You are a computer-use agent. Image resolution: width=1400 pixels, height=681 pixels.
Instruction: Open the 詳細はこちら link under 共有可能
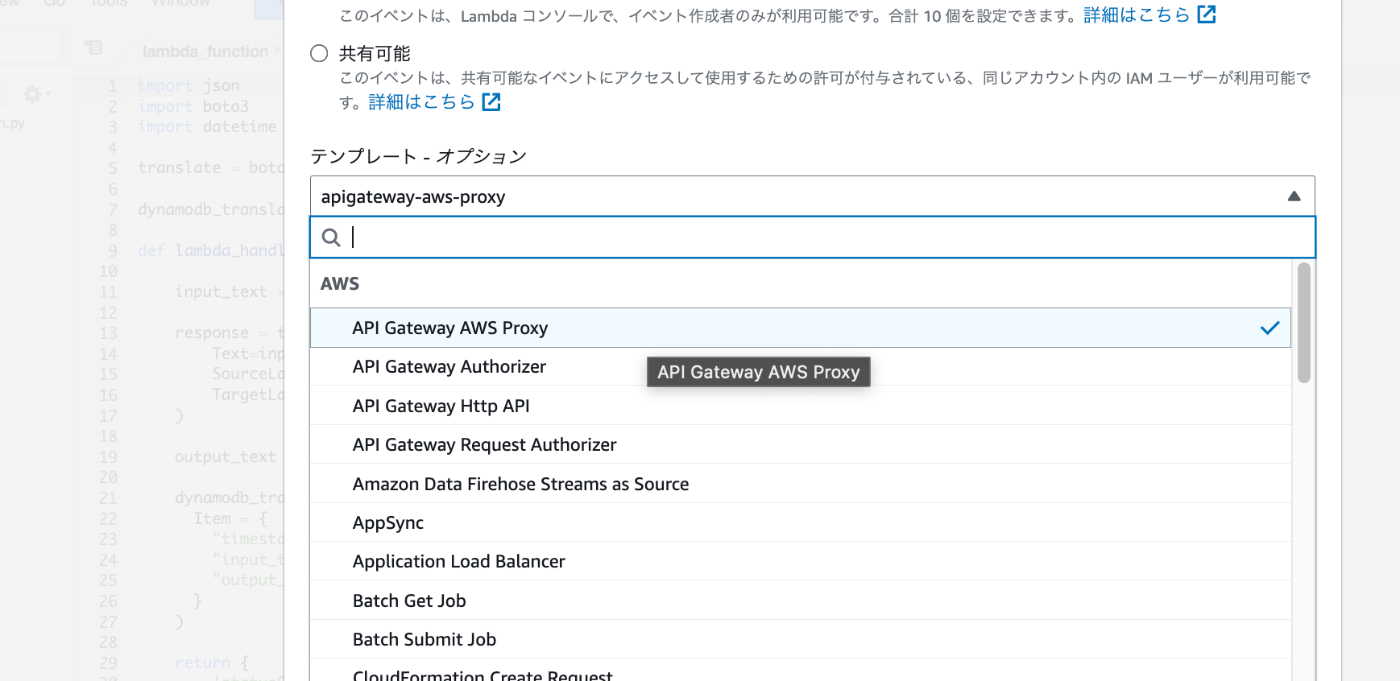point(422,102)
